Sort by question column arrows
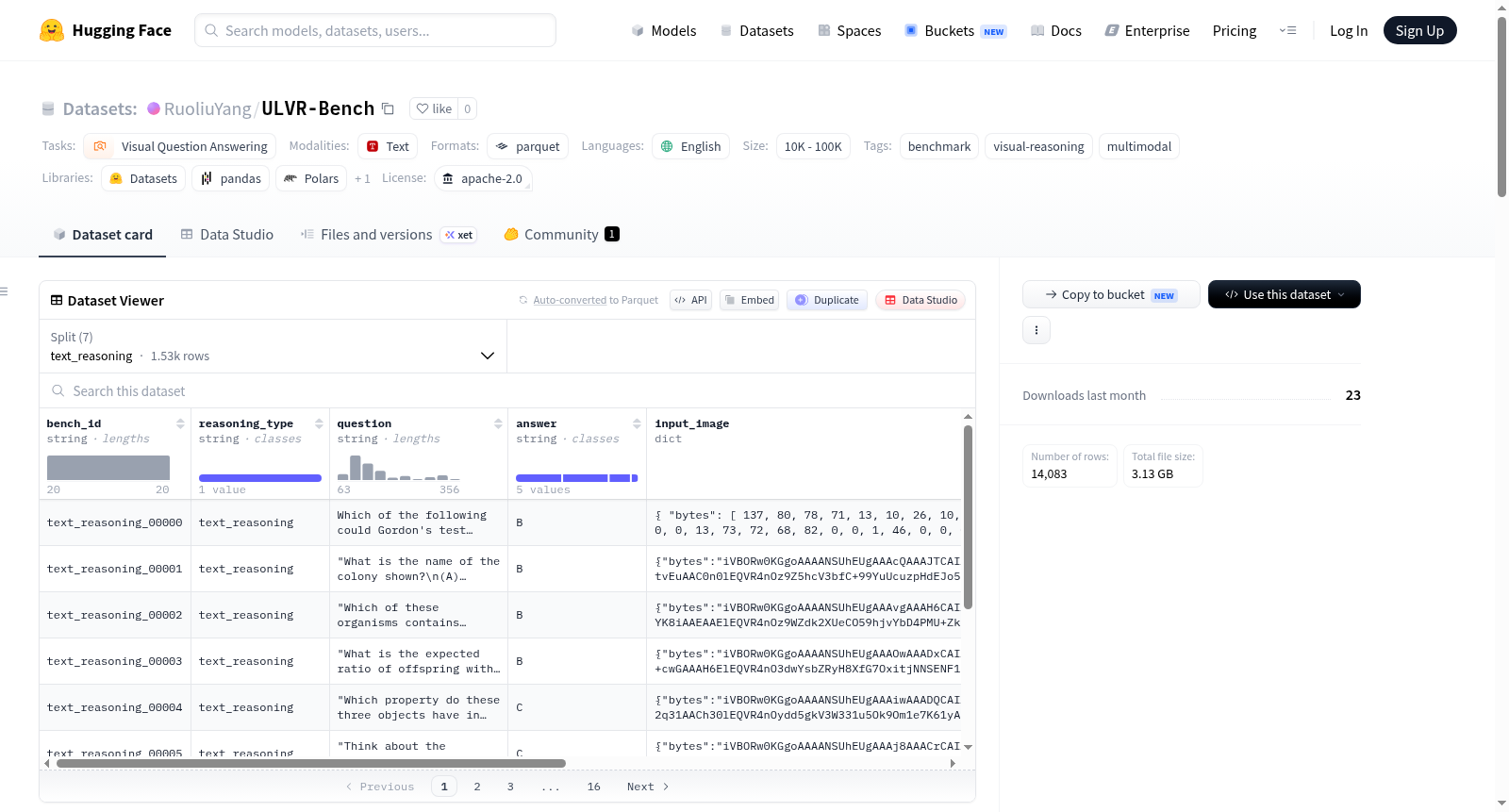 [x=498, y=423]
